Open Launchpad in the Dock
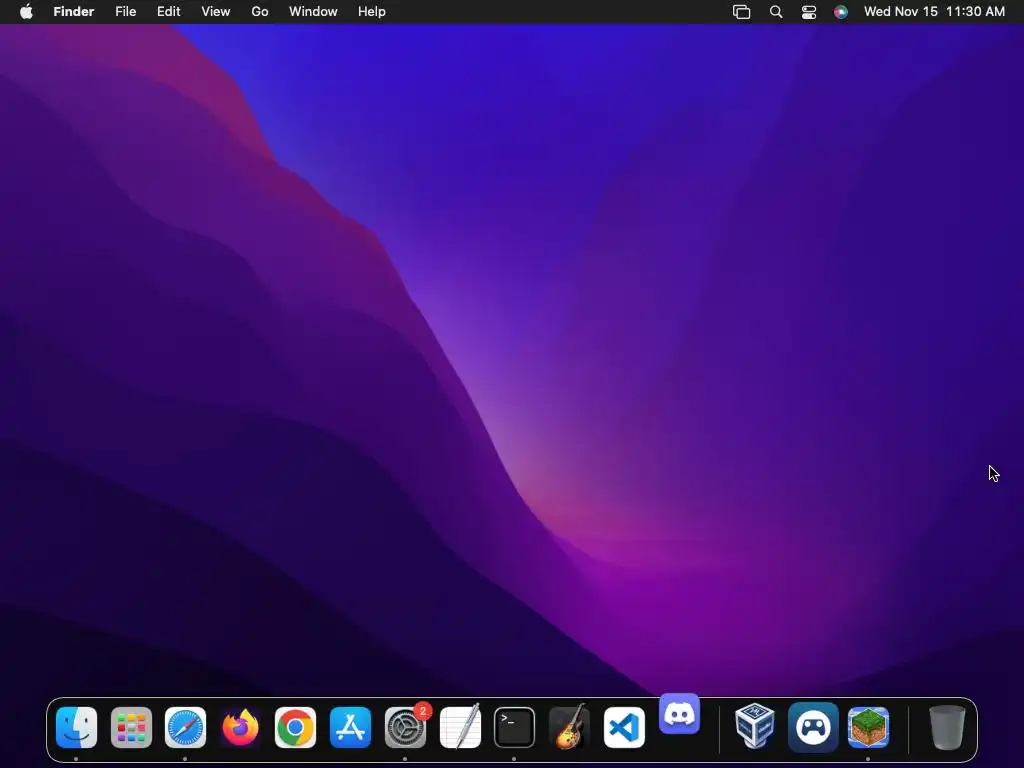The width and height of the screenshot is (1024, 768). (131, 727)
